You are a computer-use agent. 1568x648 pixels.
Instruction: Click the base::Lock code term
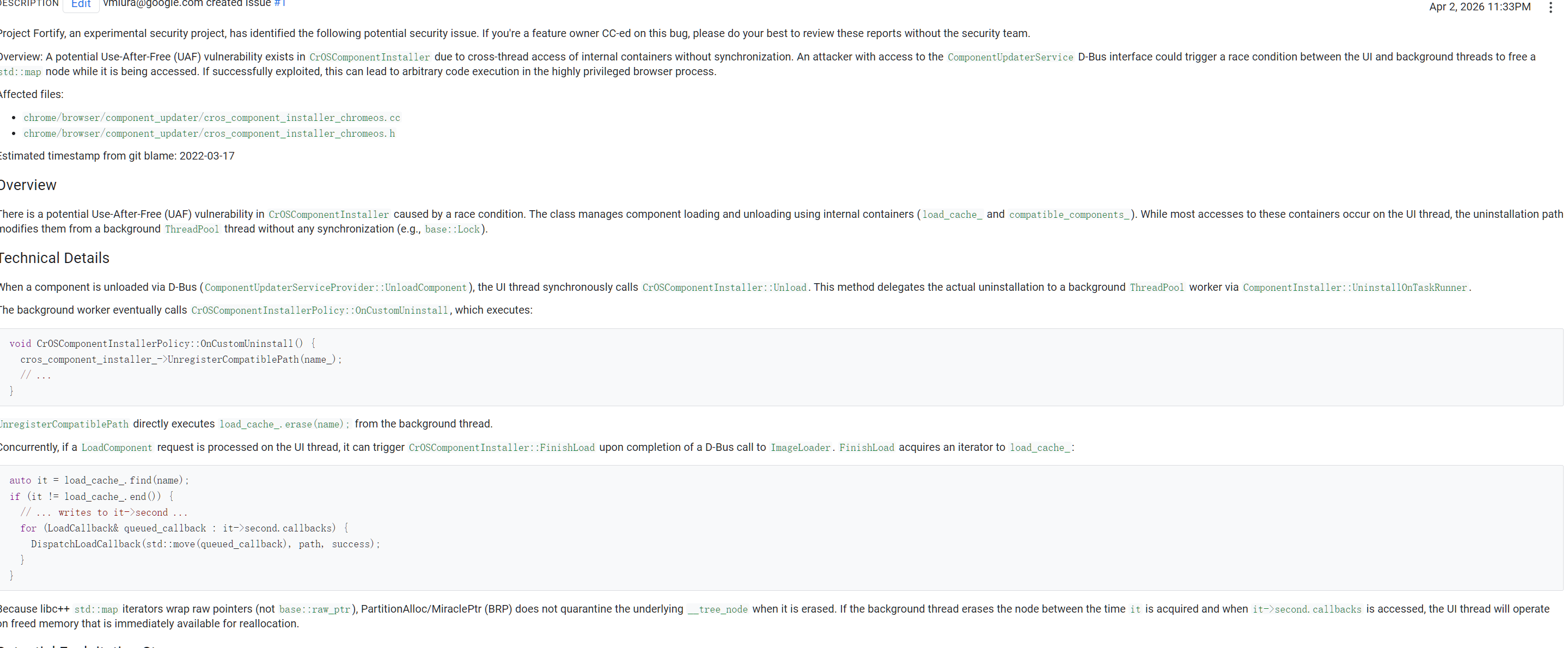click(x=452, y=229)
